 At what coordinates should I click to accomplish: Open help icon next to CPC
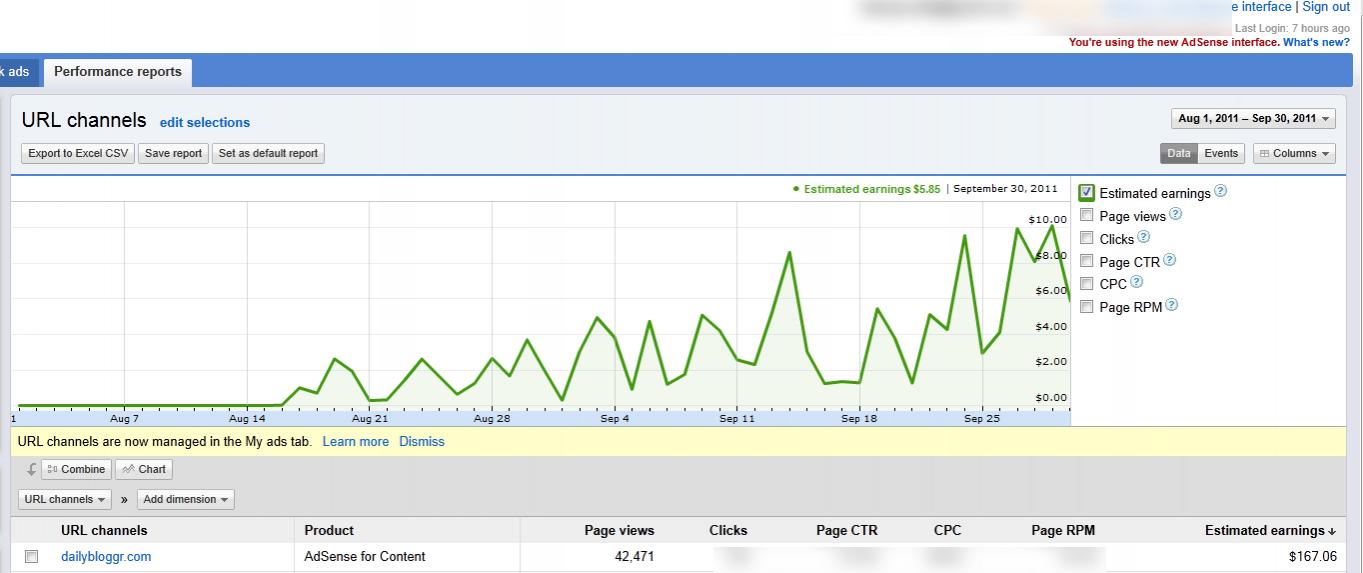(x=1136, y=283)
